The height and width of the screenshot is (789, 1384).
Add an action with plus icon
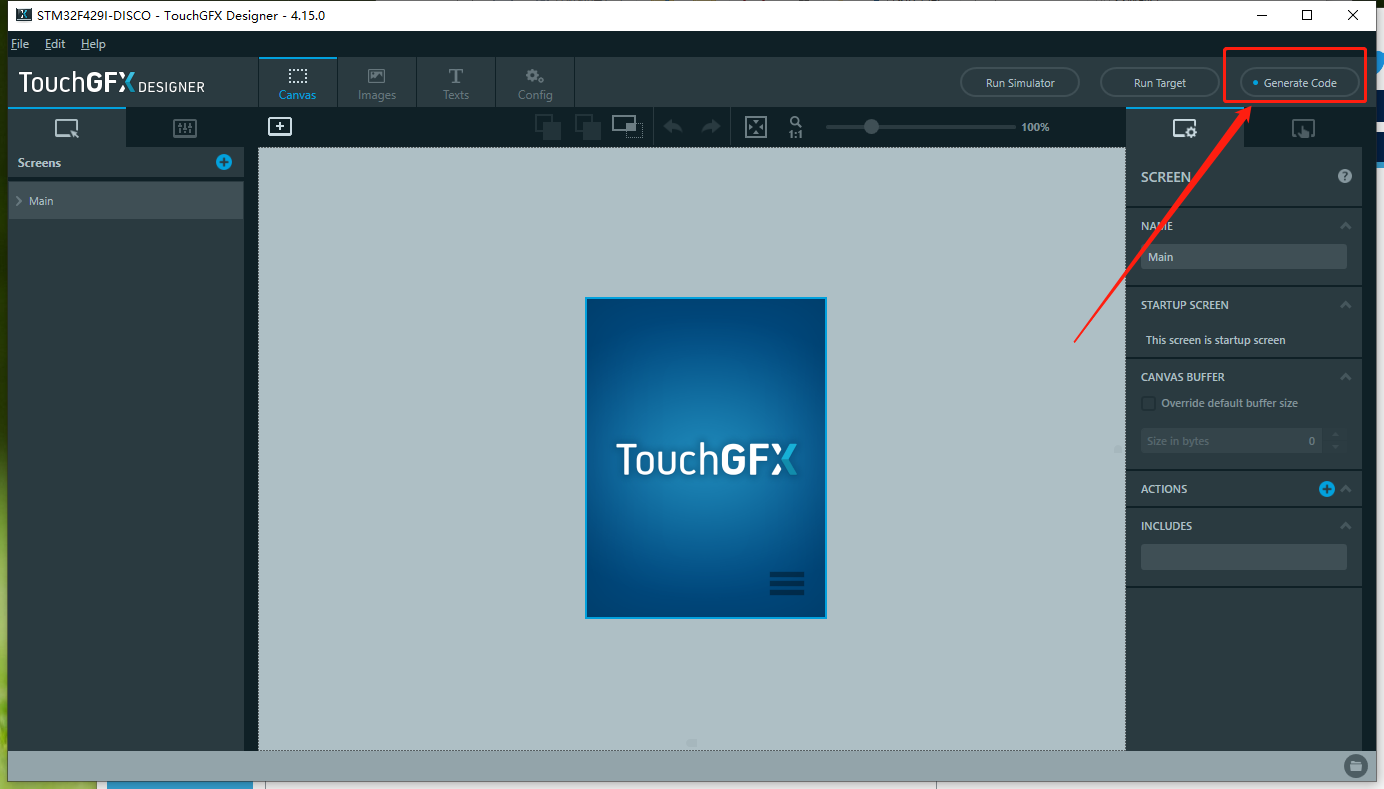pyautogui.click(x=1327, y=489)
